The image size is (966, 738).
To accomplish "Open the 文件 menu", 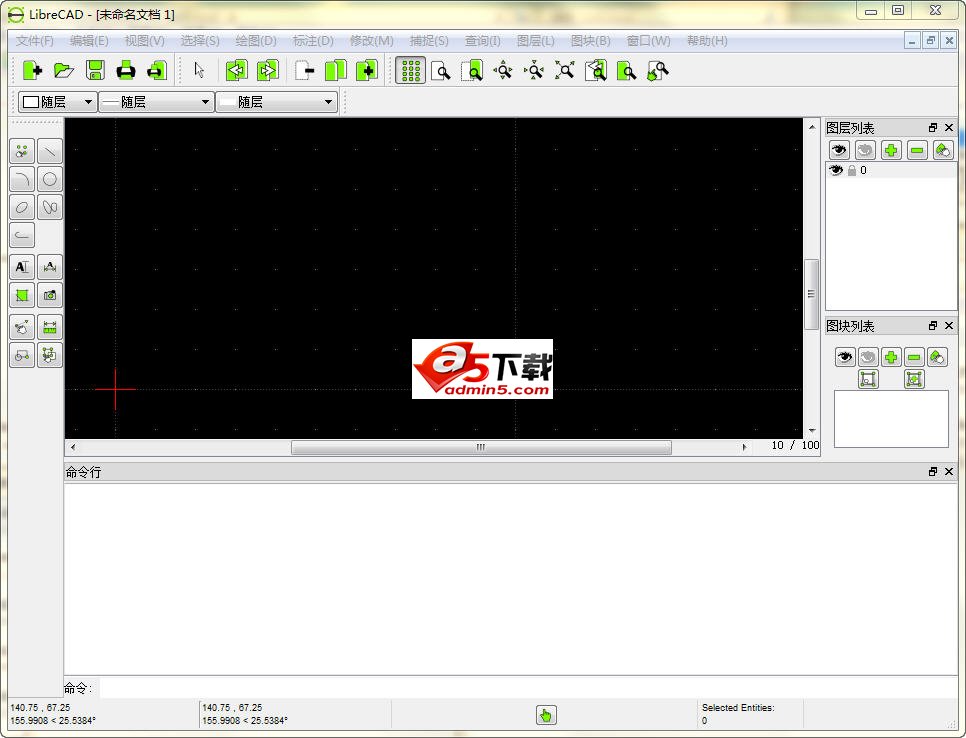I will (x=34, y=41).
